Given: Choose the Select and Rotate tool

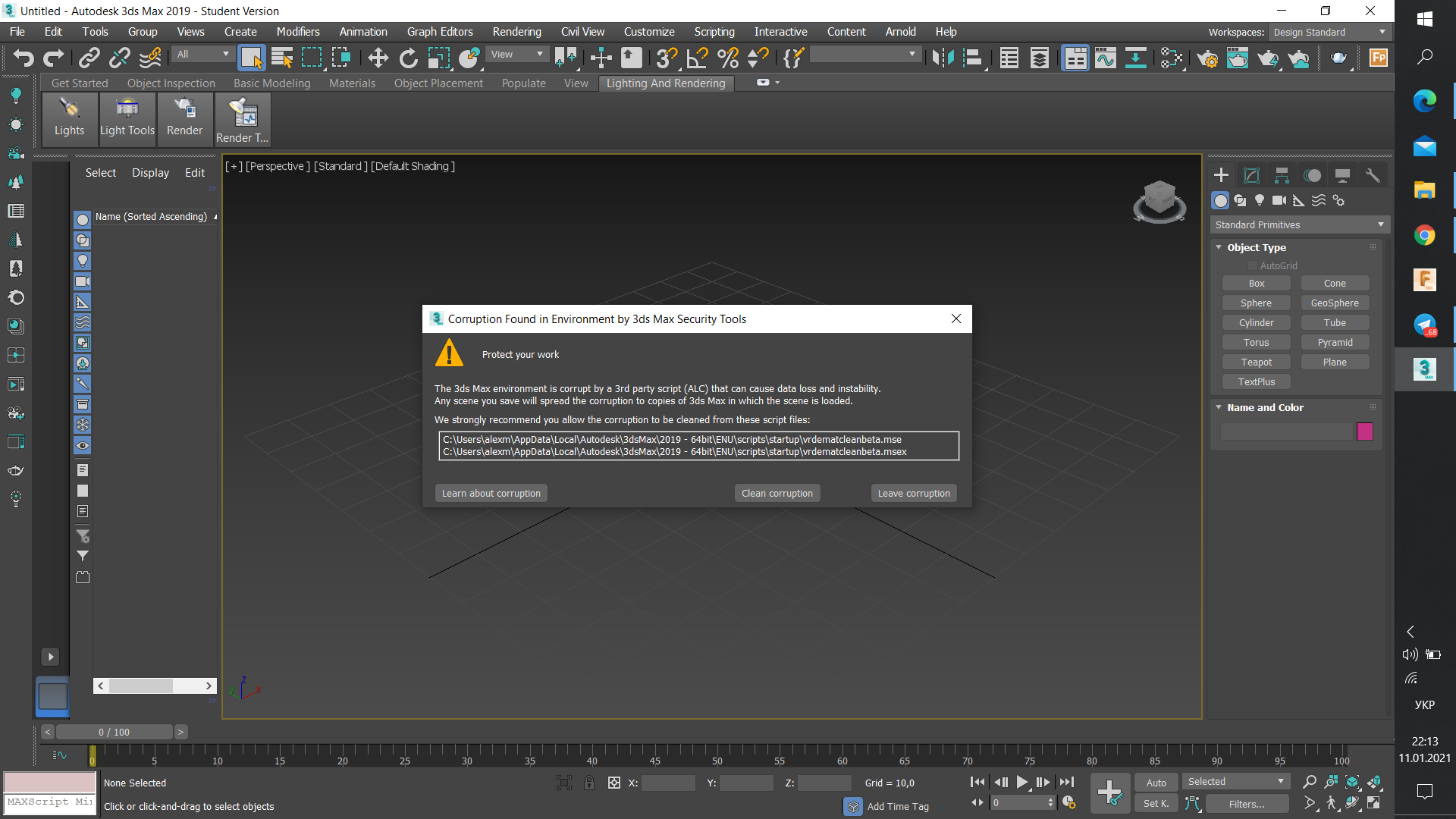Looking at the screenshot, I should coord(409,58).
